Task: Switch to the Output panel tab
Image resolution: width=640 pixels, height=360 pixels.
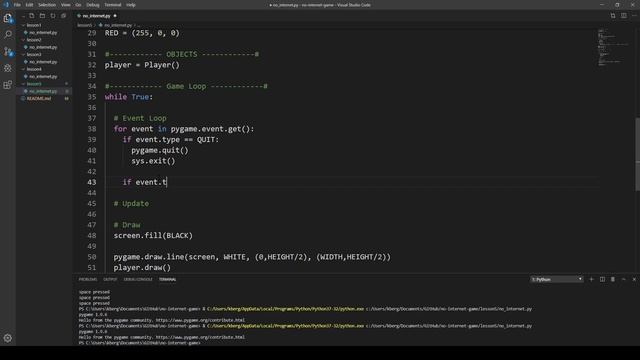Action: pyautogui.click(x=110, y=280)
